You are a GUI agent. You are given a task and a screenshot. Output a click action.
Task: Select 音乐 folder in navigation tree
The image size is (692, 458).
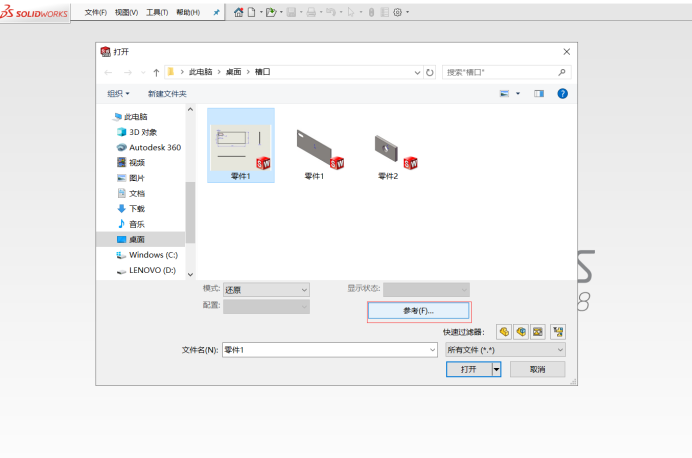point(131,224)
